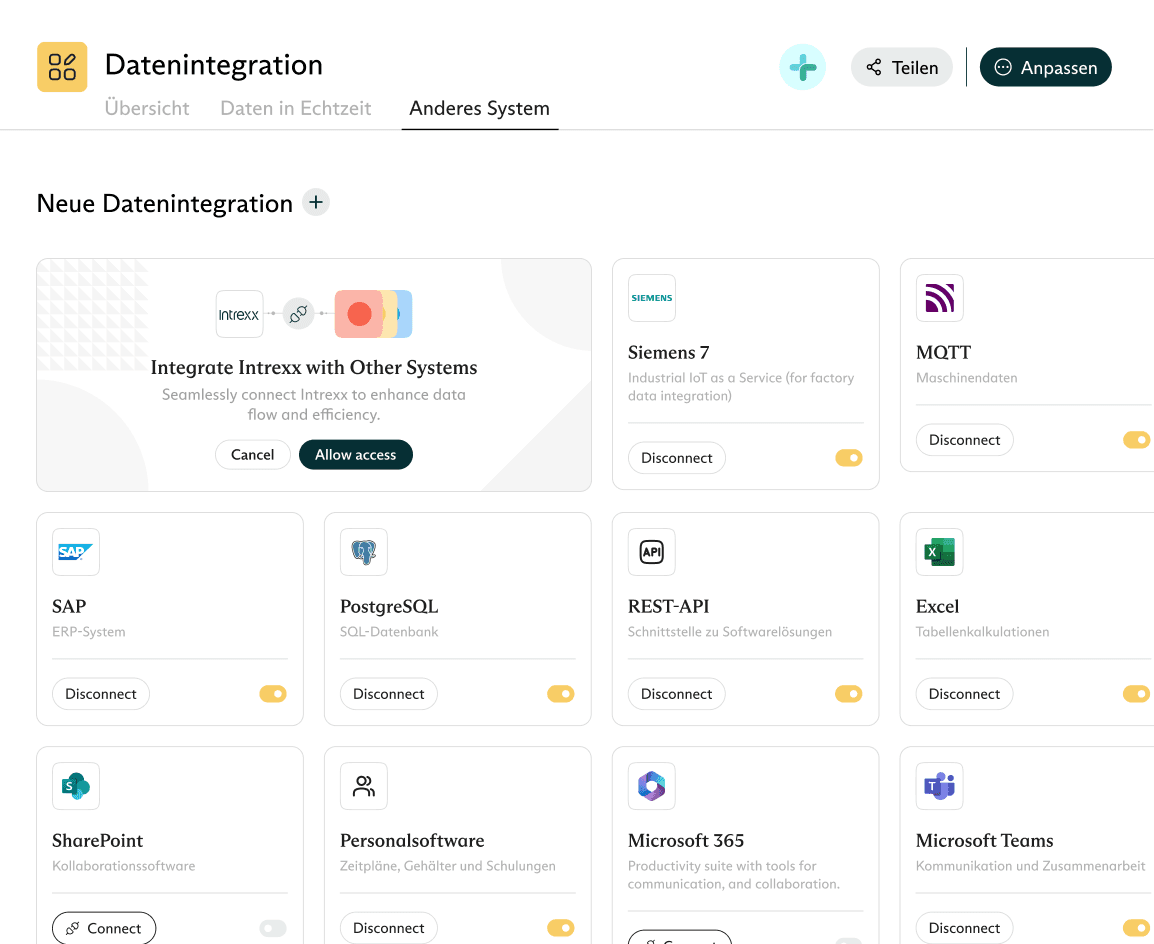Open the Daten in Echtzeit tab
Viewport: 1154px width, 944px height.
(296, 109)
